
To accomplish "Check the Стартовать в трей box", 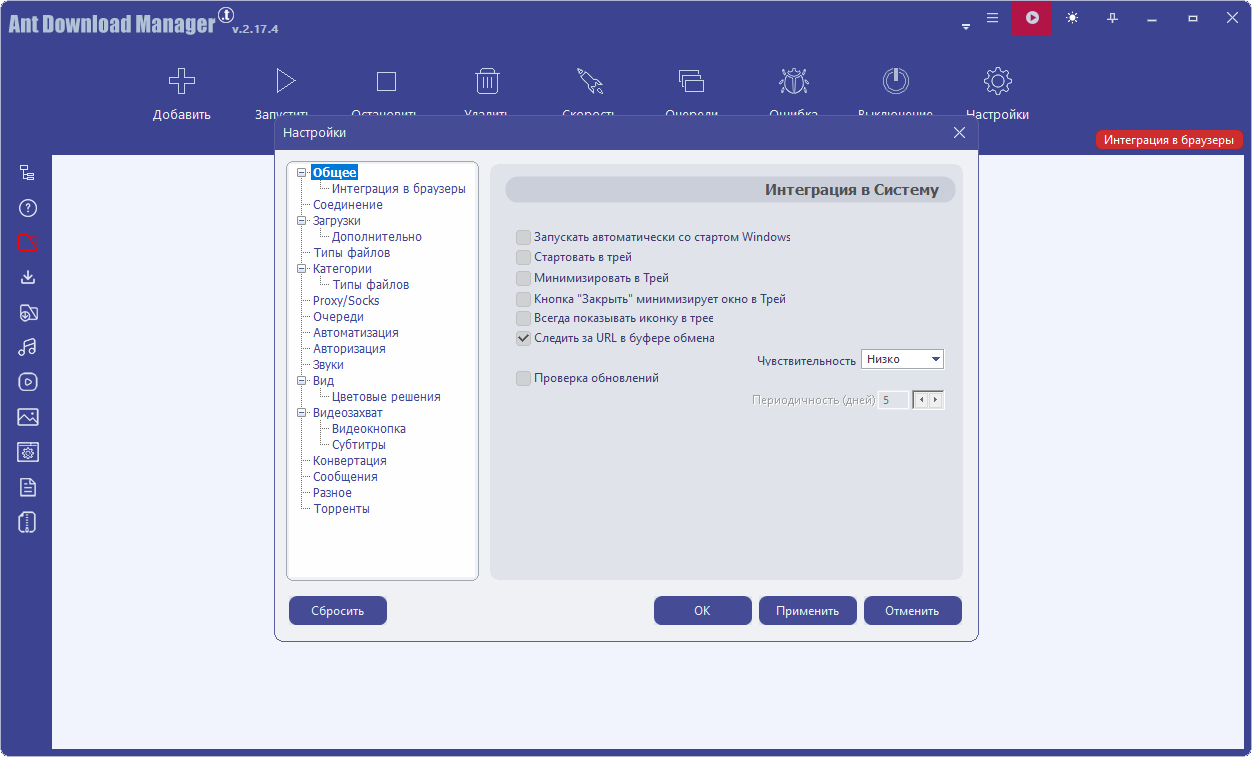I will tap(523, 257).
